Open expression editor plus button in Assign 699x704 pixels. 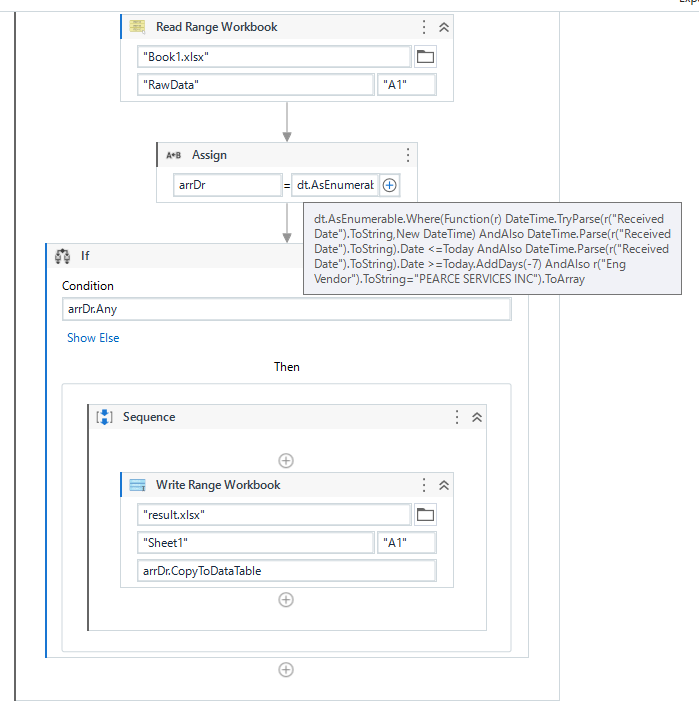(389, 185)
